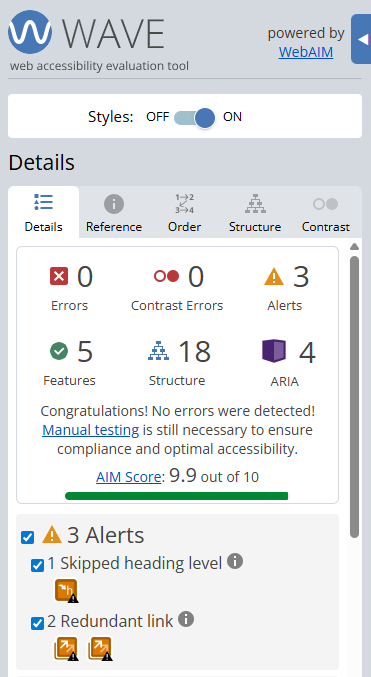Click the purple ARIA icon
The width and height of the screenshot is (371, 677).
click(x=274, y=351)
